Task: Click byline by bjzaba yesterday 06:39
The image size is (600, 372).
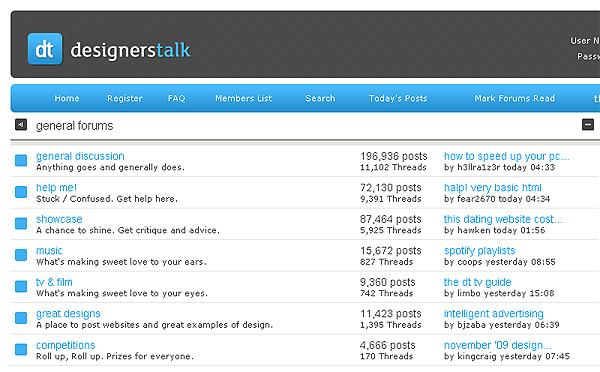Action: click(x=502, y=325)
